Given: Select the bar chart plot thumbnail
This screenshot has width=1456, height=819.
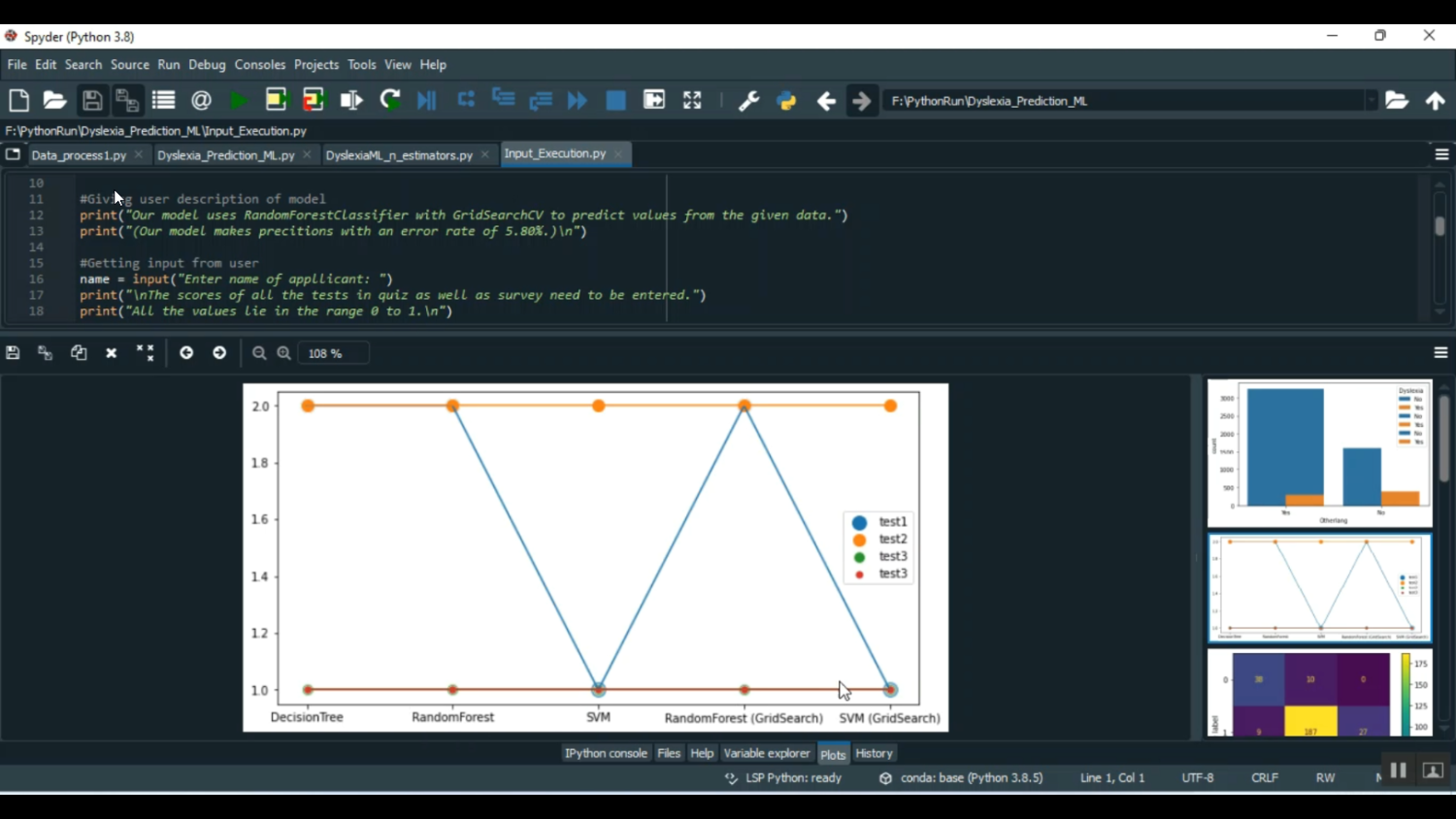Looking at the screenshot, I should (x=1319, y=453).
